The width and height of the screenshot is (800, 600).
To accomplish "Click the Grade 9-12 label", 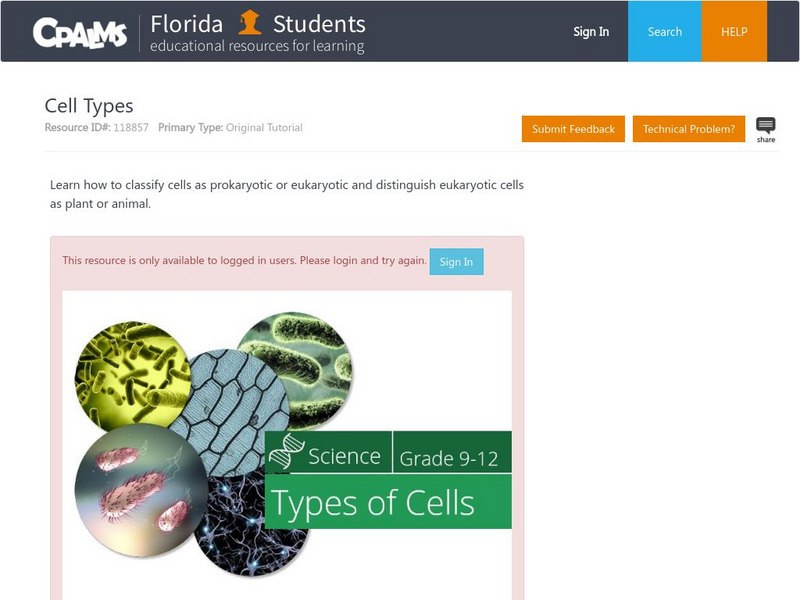I will click(x=450, y=456).
